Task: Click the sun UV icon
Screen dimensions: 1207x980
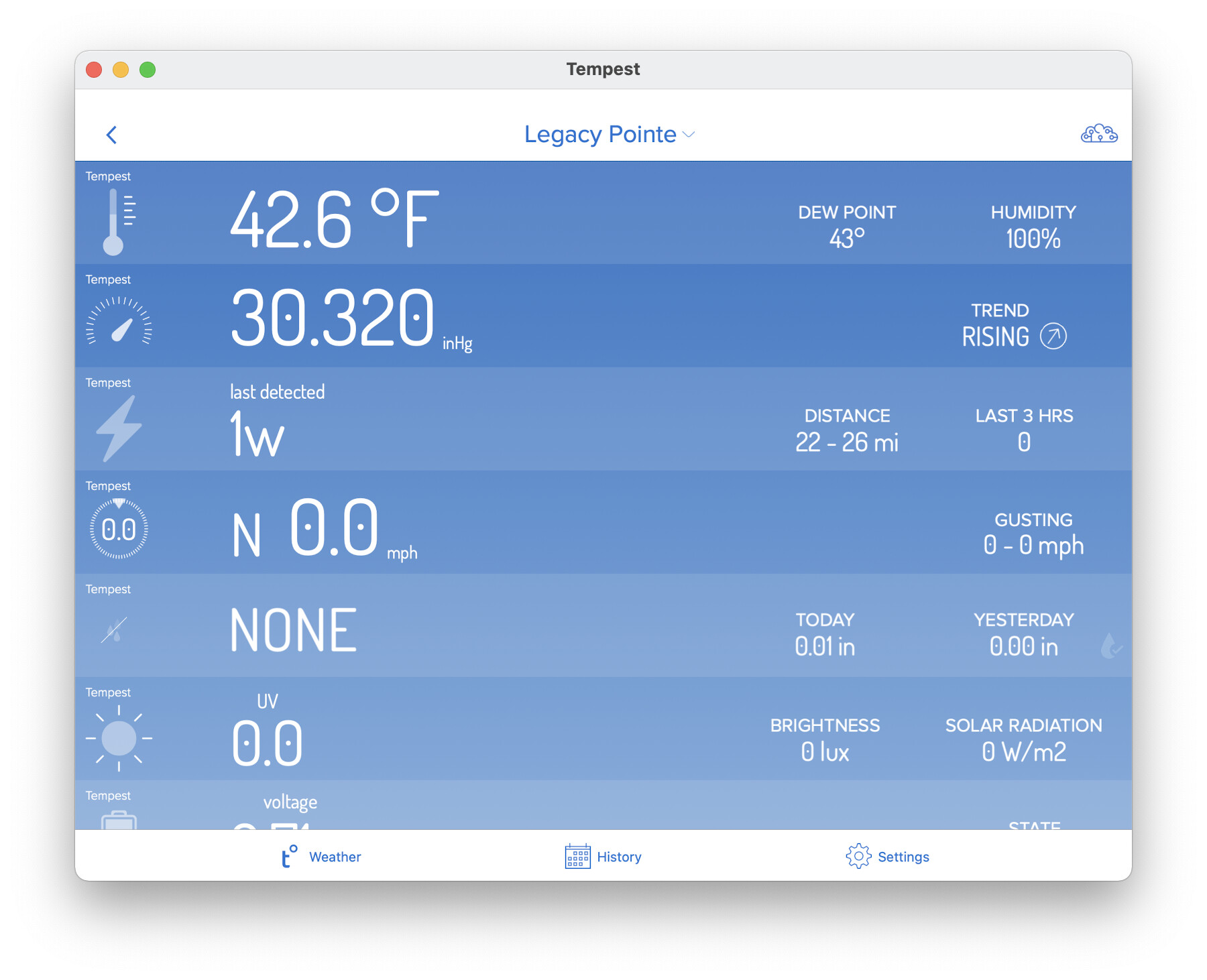Action: pos(119,738)
